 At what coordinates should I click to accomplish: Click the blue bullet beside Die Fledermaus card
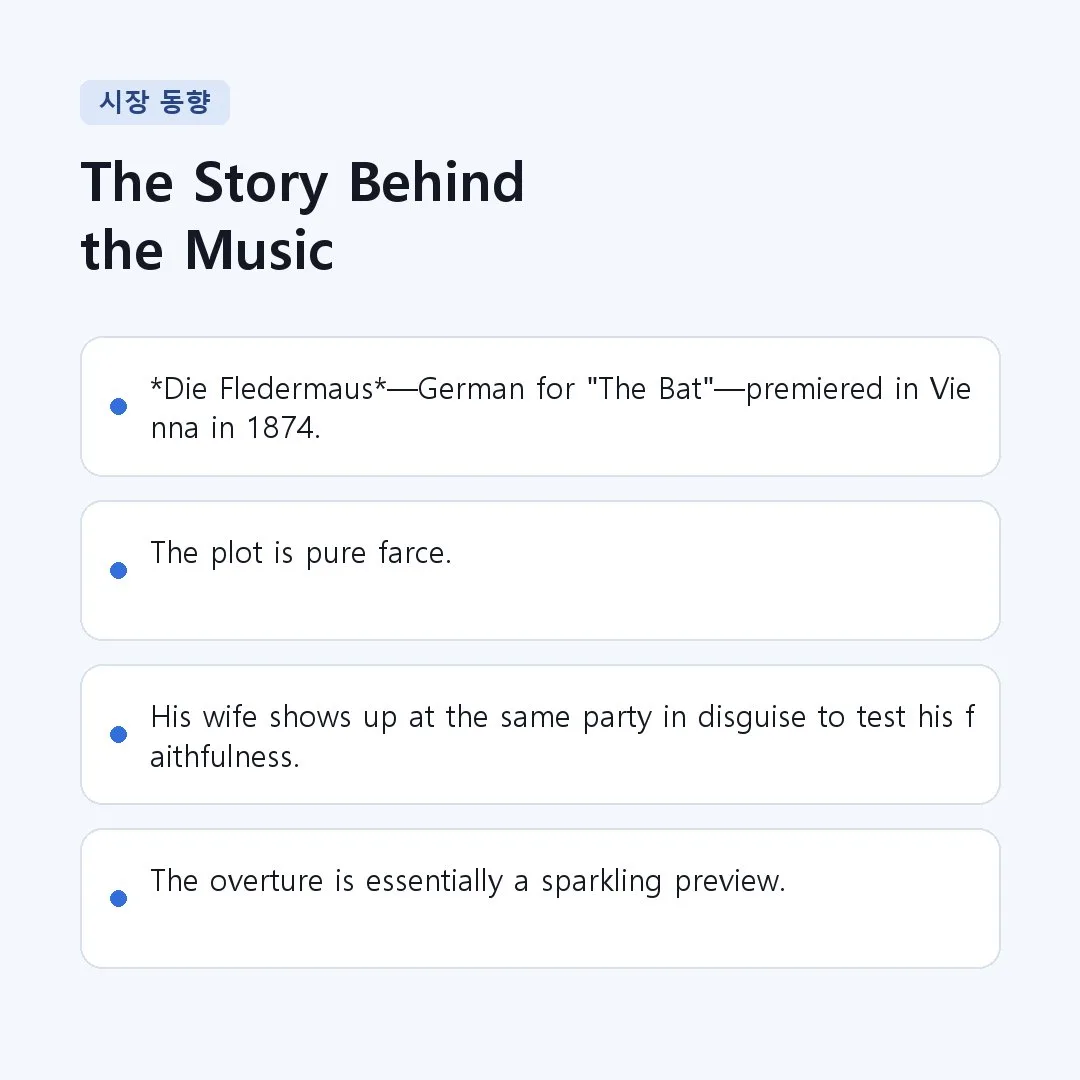point(118,406)
